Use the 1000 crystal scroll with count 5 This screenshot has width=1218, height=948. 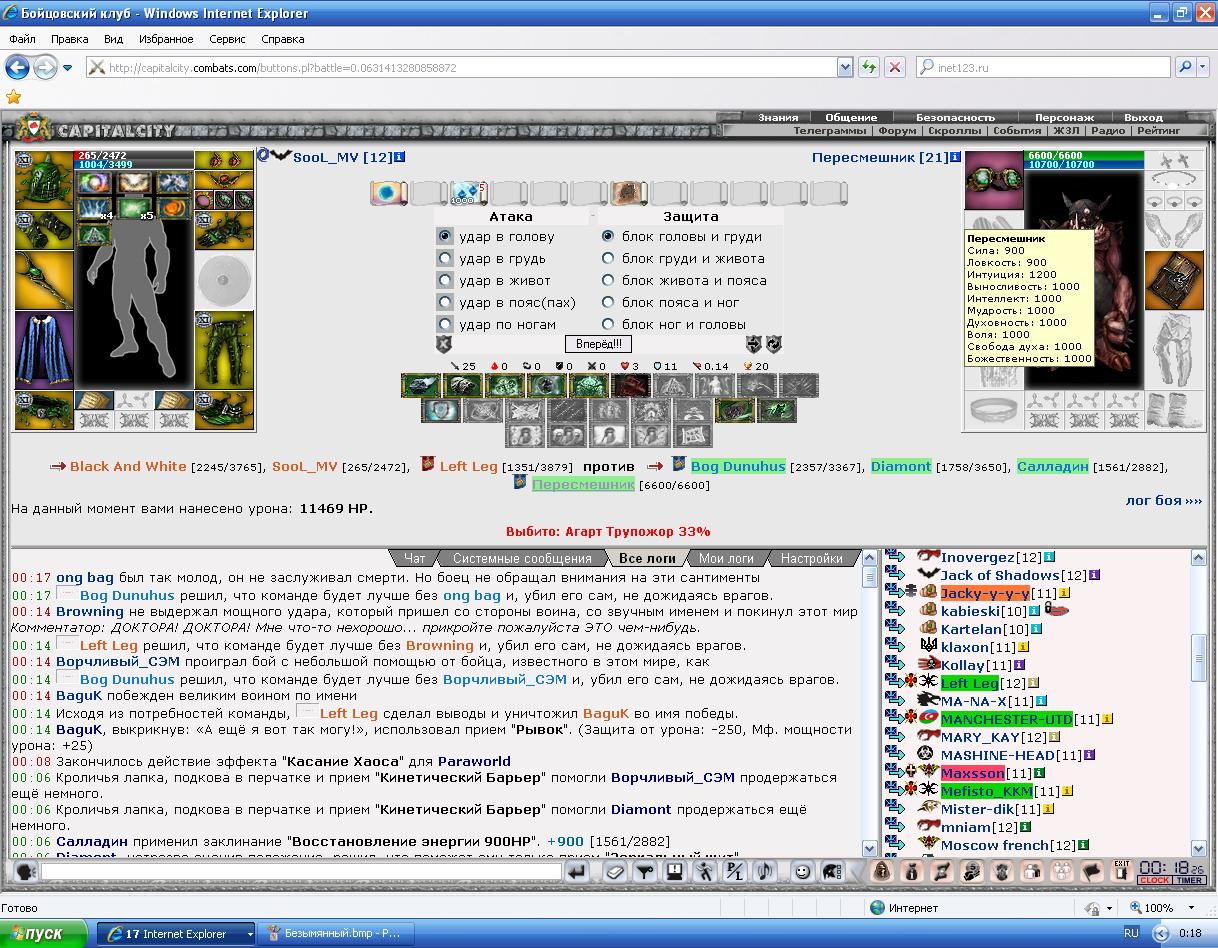click(x=468, y=193)
